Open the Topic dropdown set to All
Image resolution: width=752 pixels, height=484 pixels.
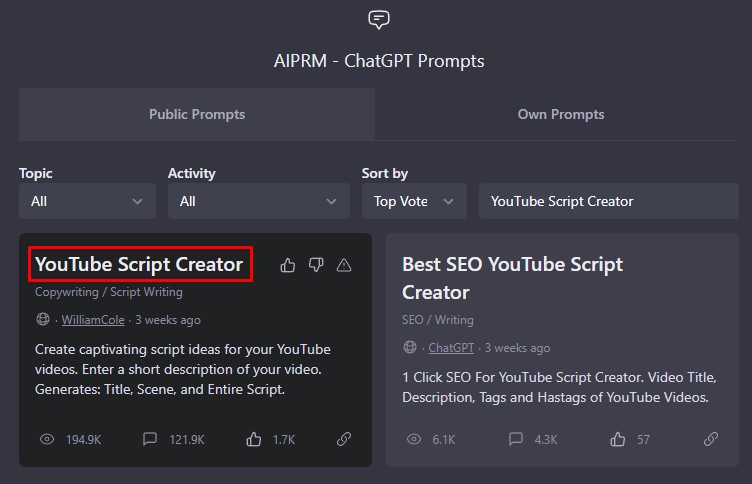point(87,201)
